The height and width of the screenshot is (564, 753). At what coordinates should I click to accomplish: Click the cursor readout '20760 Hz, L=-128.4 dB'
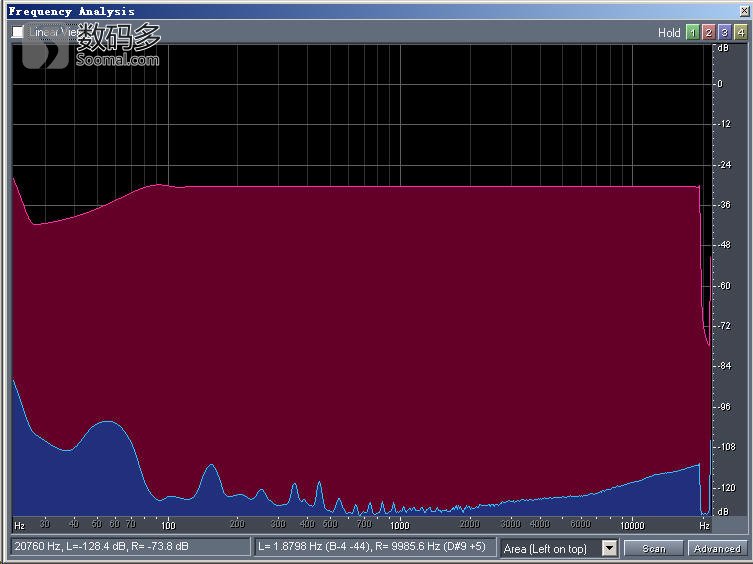(x=130, y=547)
